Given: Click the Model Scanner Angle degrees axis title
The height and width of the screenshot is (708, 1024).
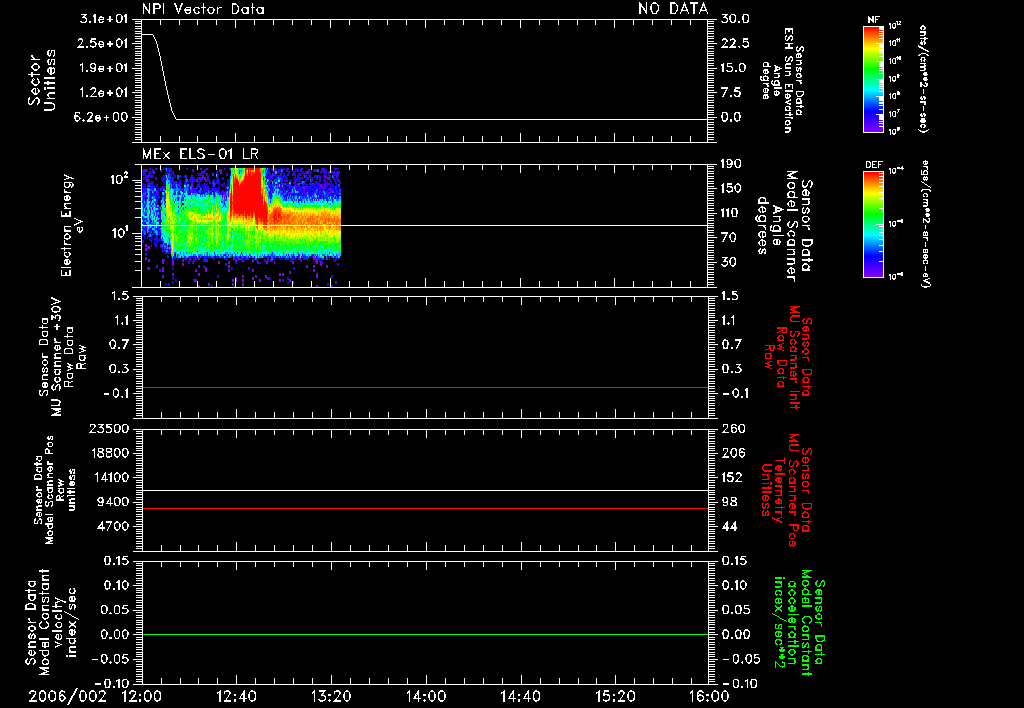Looking at the screenshot, I should coord(784,225).
